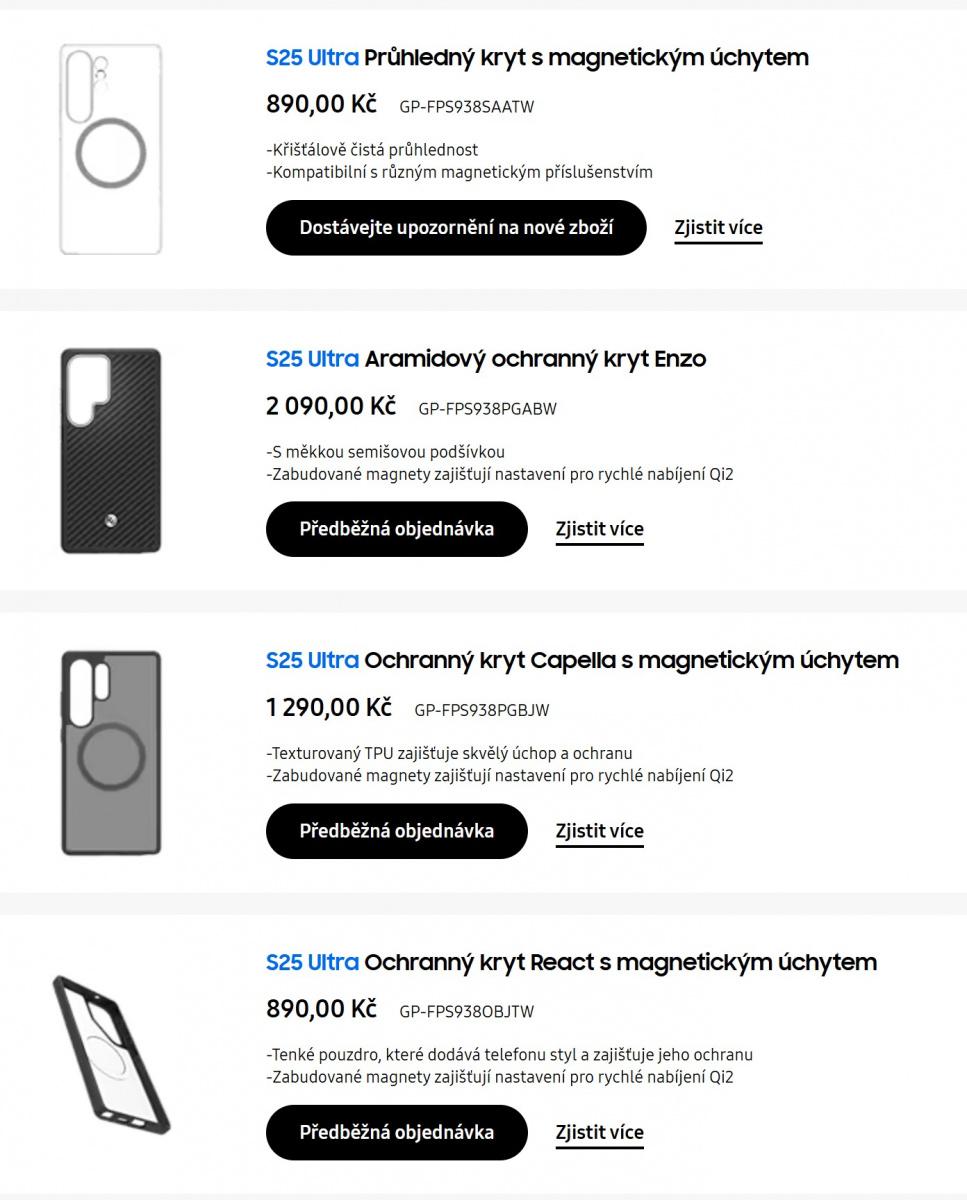Viewport: 967px width, 1200px height.
Task: Select model code GP-FPS938SAATW
Action: (466, 107)
